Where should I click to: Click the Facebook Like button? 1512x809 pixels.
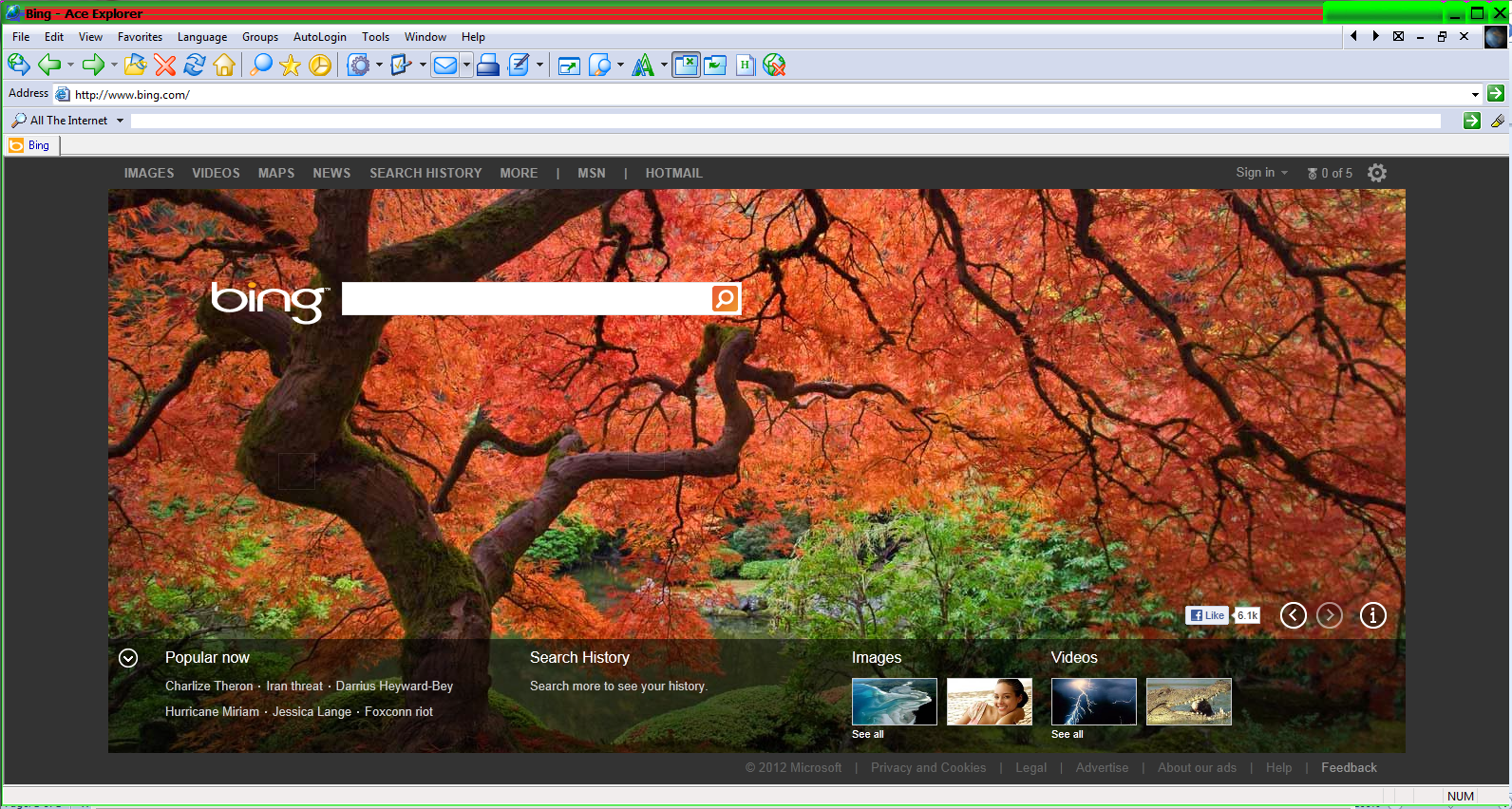point(1207,615)
